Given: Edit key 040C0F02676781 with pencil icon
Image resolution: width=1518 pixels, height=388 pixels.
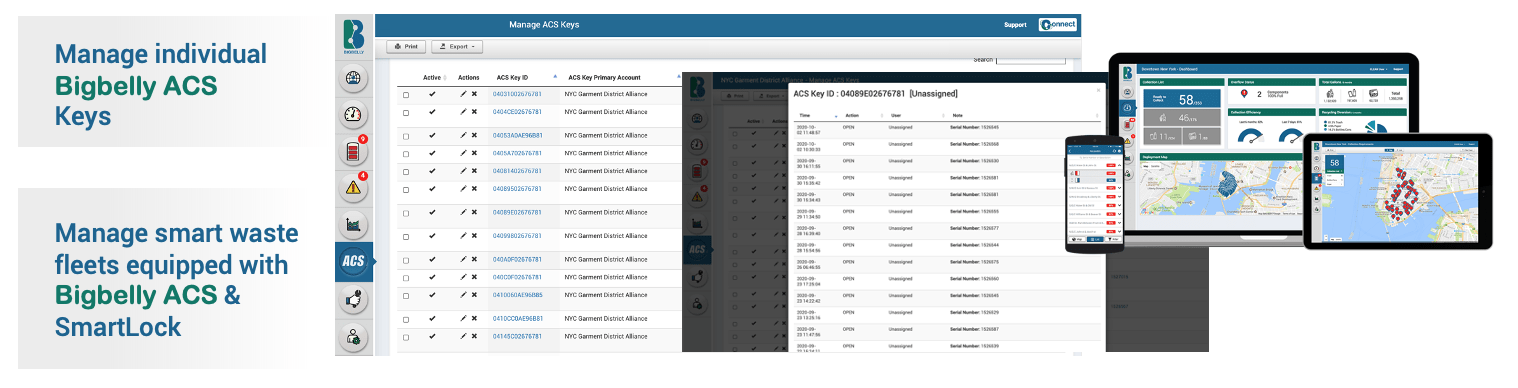Looking at the screenshot, I should 463,277.
